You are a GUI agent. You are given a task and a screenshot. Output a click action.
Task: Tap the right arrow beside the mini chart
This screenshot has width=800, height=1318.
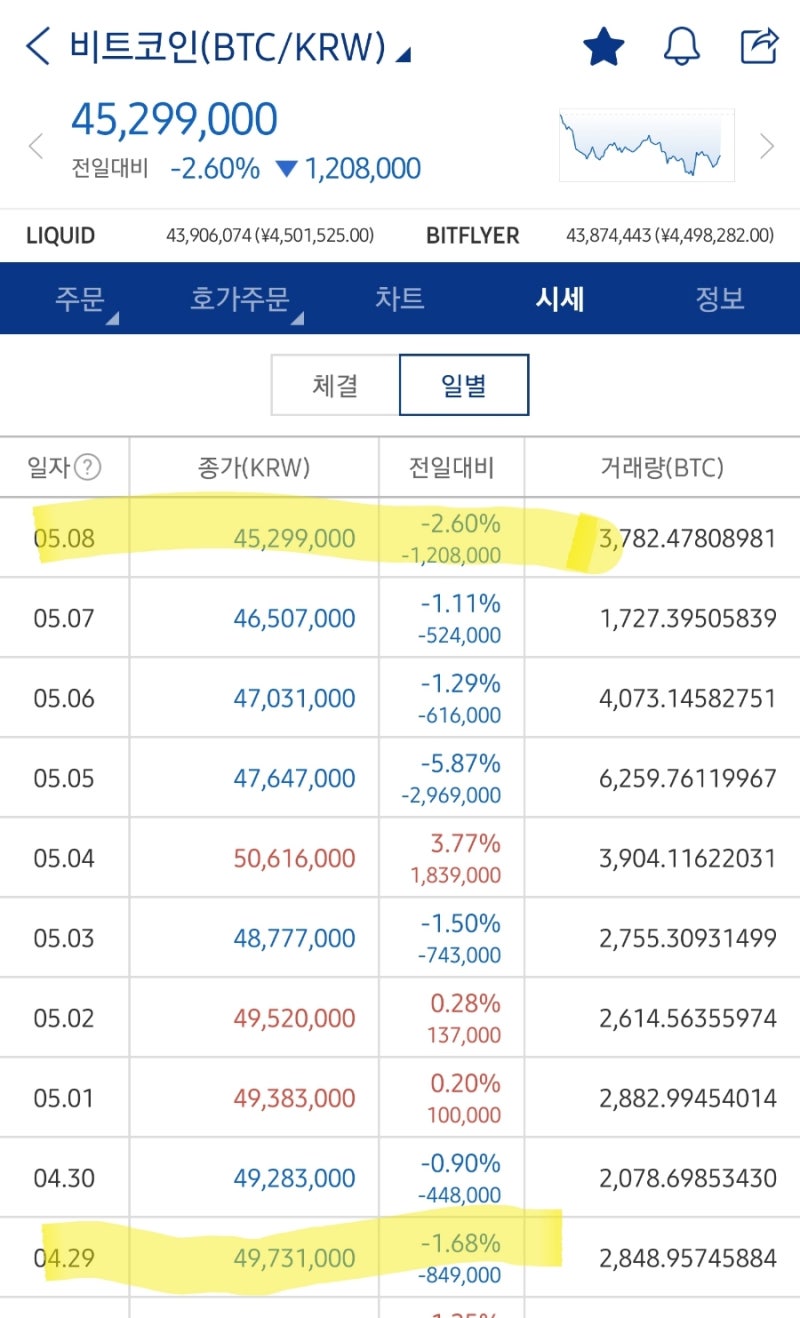tap(766, 145)
